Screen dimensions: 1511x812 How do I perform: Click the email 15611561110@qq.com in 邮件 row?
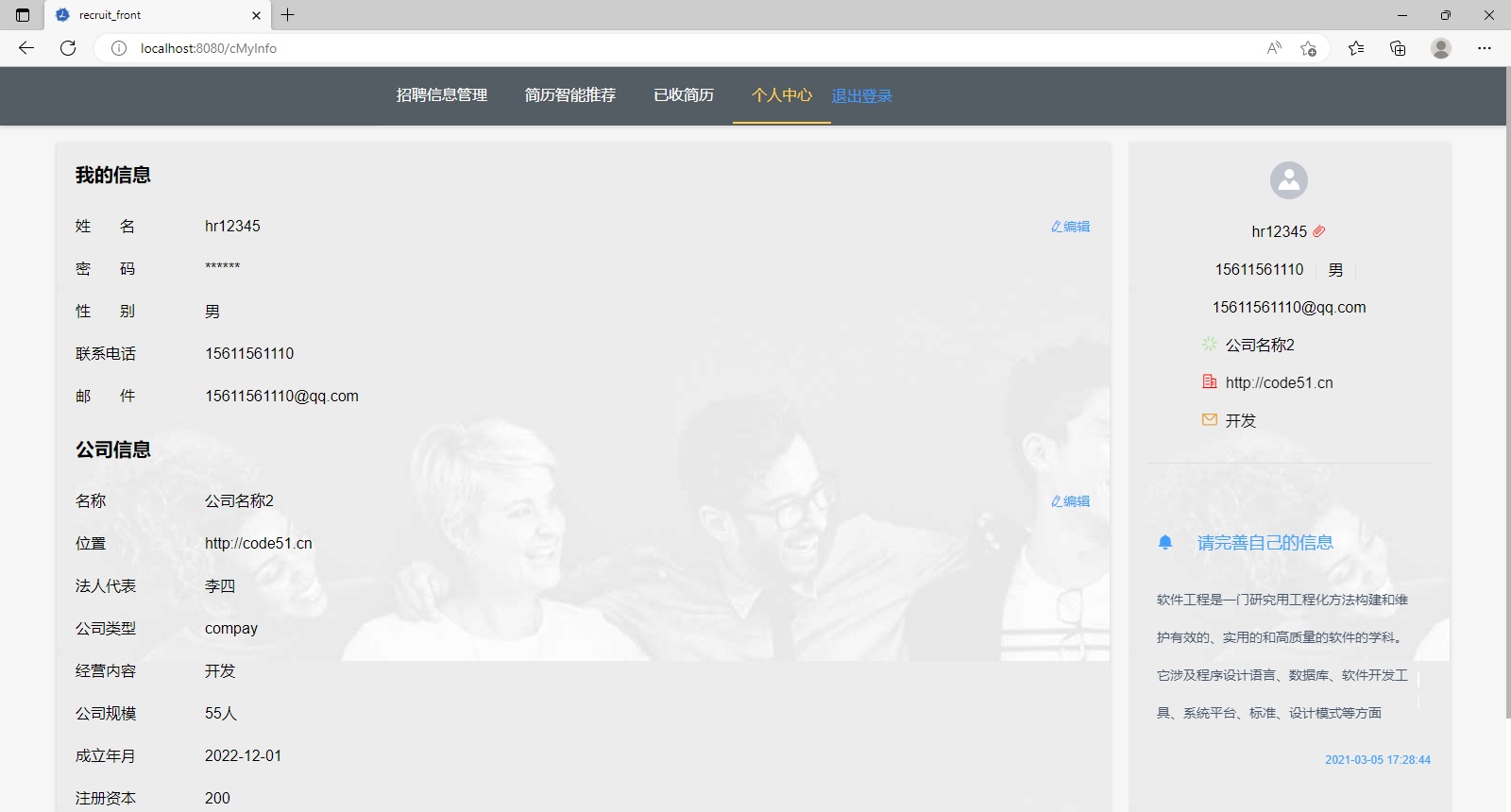pyautogui.click(x=281, y=397)
